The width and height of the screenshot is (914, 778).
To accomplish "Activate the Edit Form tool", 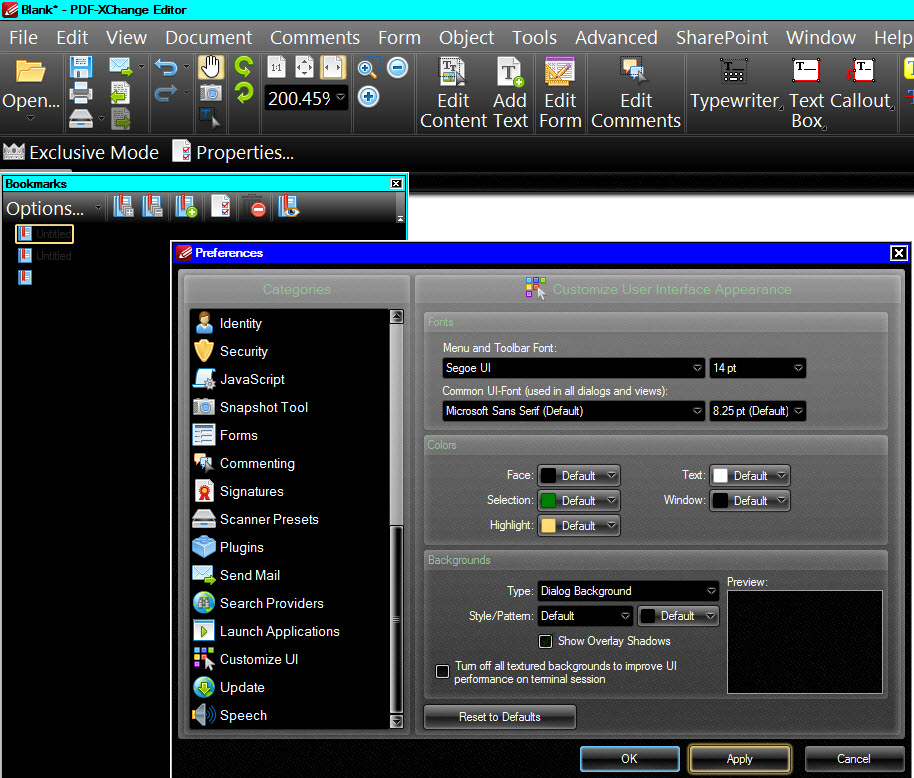I will [560, 94].
